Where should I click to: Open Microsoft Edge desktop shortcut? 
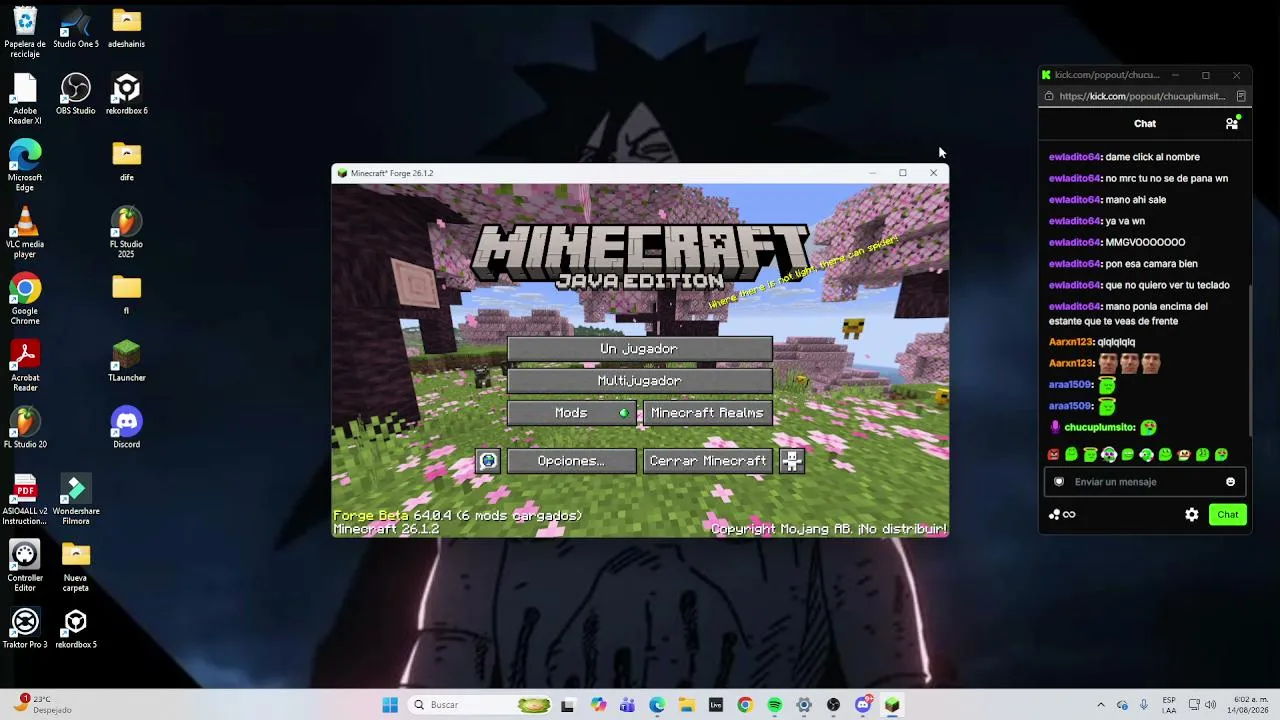point(25,166)
